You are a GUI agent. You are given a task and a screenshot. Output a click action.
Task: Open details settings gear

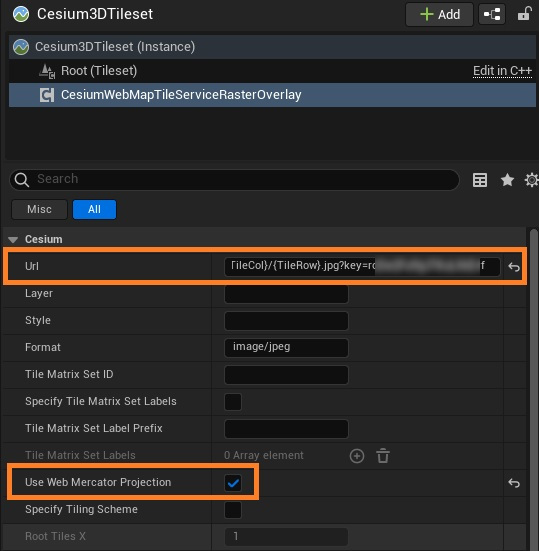click(532, 180)
